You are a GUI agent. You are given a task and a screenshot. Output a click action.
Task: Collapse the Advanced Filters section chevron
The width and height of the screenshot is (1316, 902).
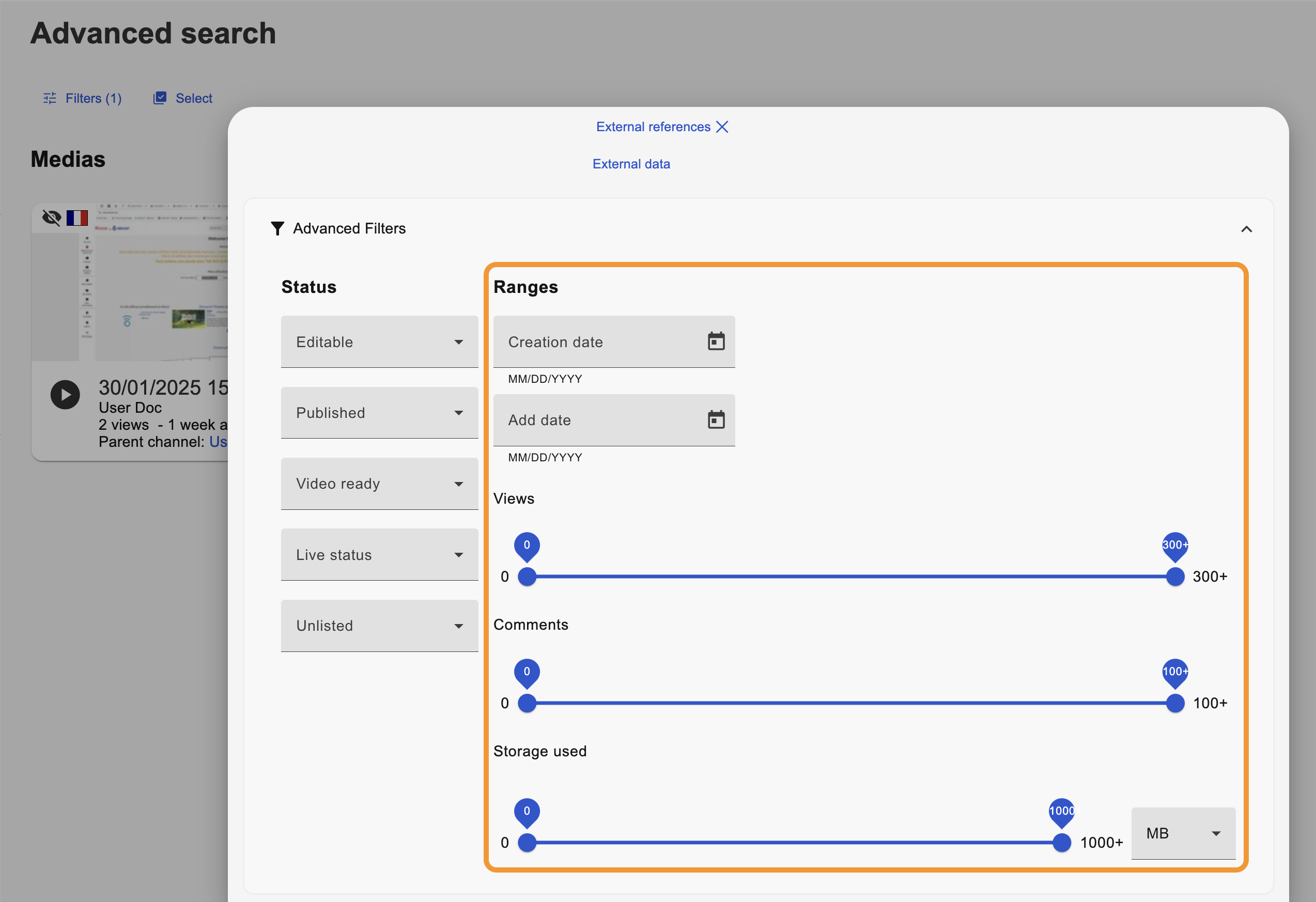1246,229
